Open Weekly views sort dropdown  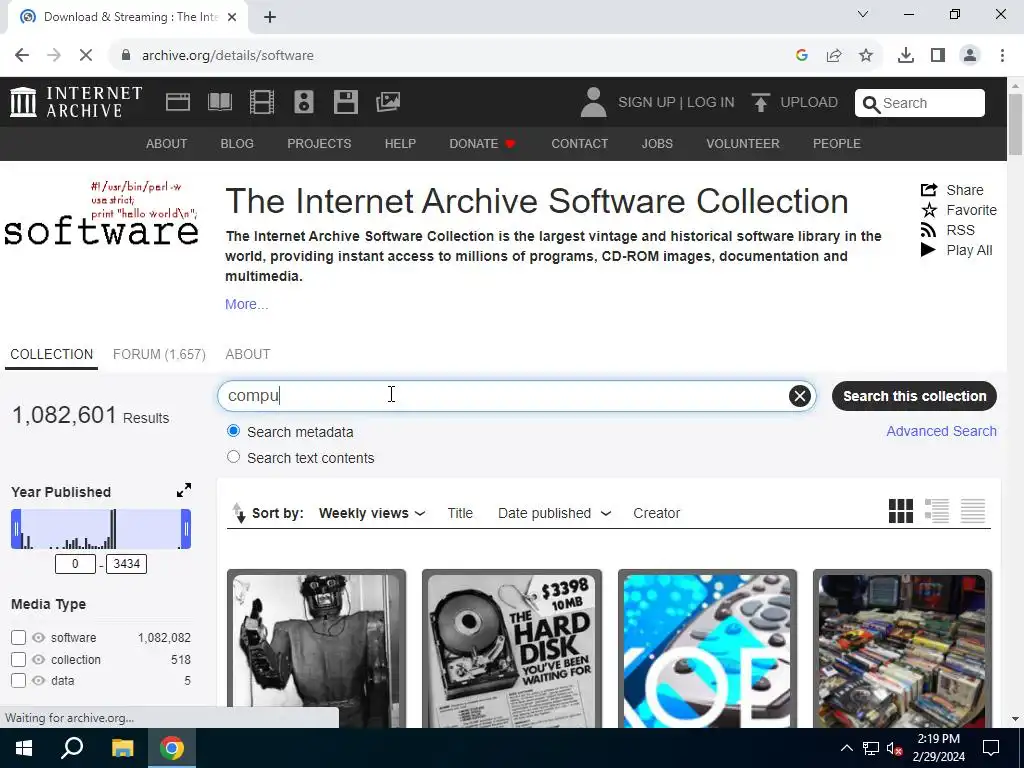[x=372, y=513]
